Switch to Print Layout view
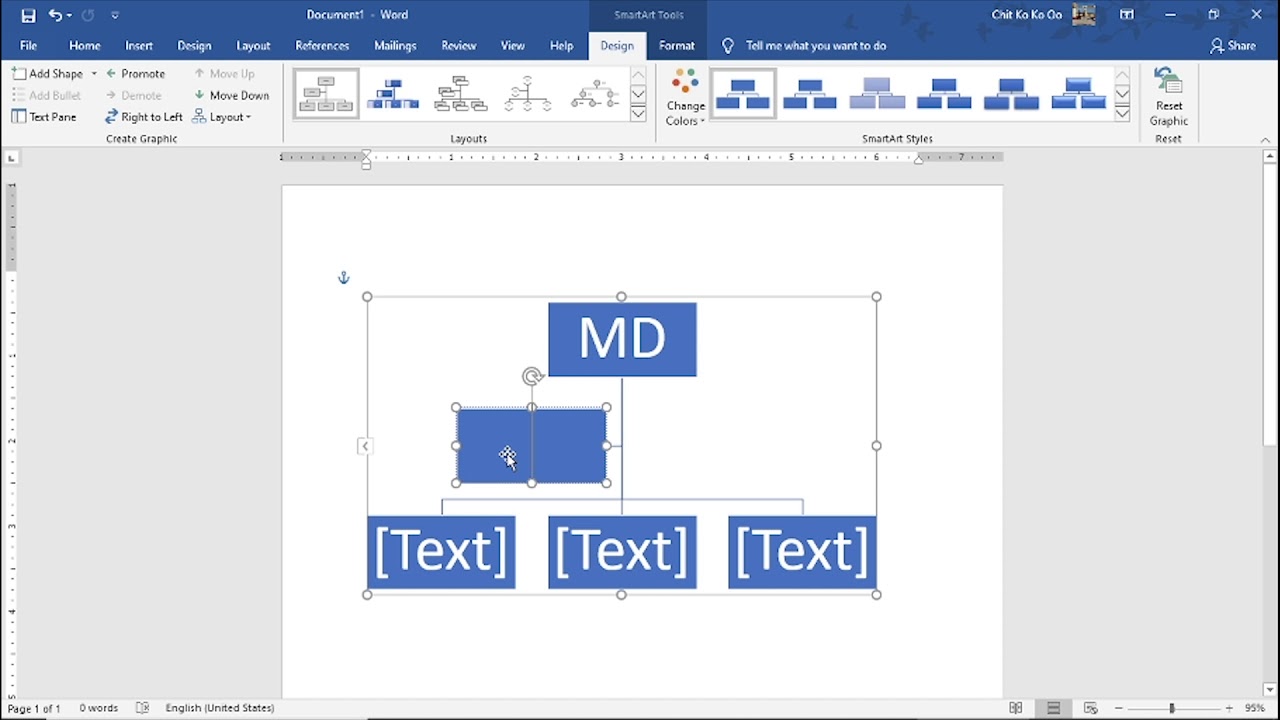1280x720 pixels. click(1053, 708)
